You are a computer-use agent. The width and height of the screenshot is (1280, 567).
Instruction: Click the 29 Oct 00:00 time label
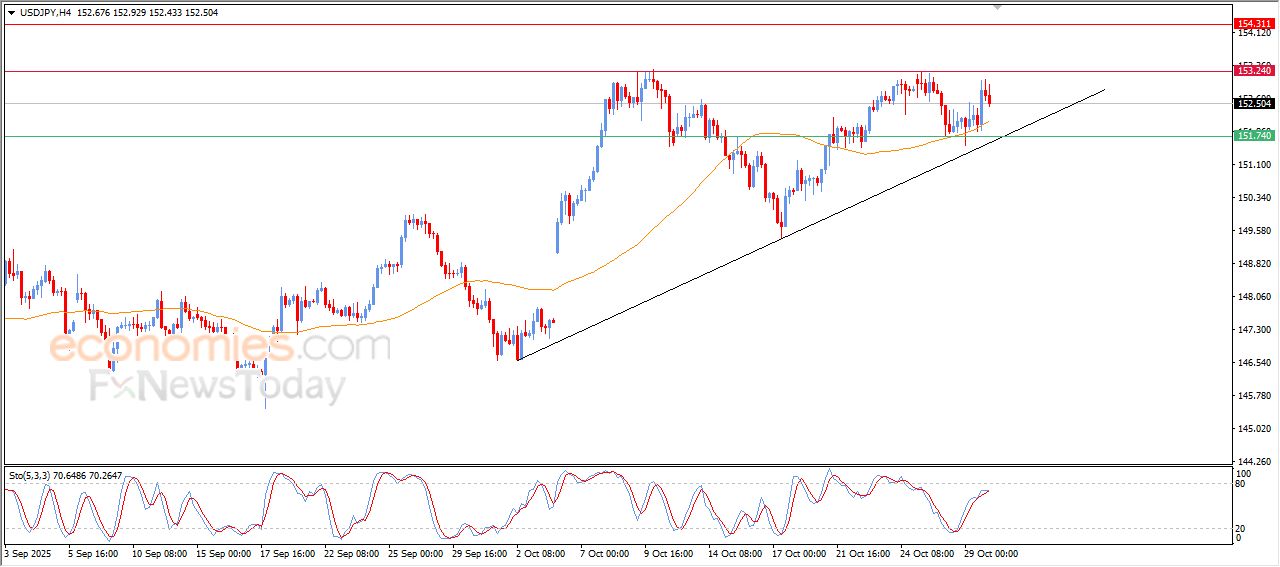(x=990, y=553)
